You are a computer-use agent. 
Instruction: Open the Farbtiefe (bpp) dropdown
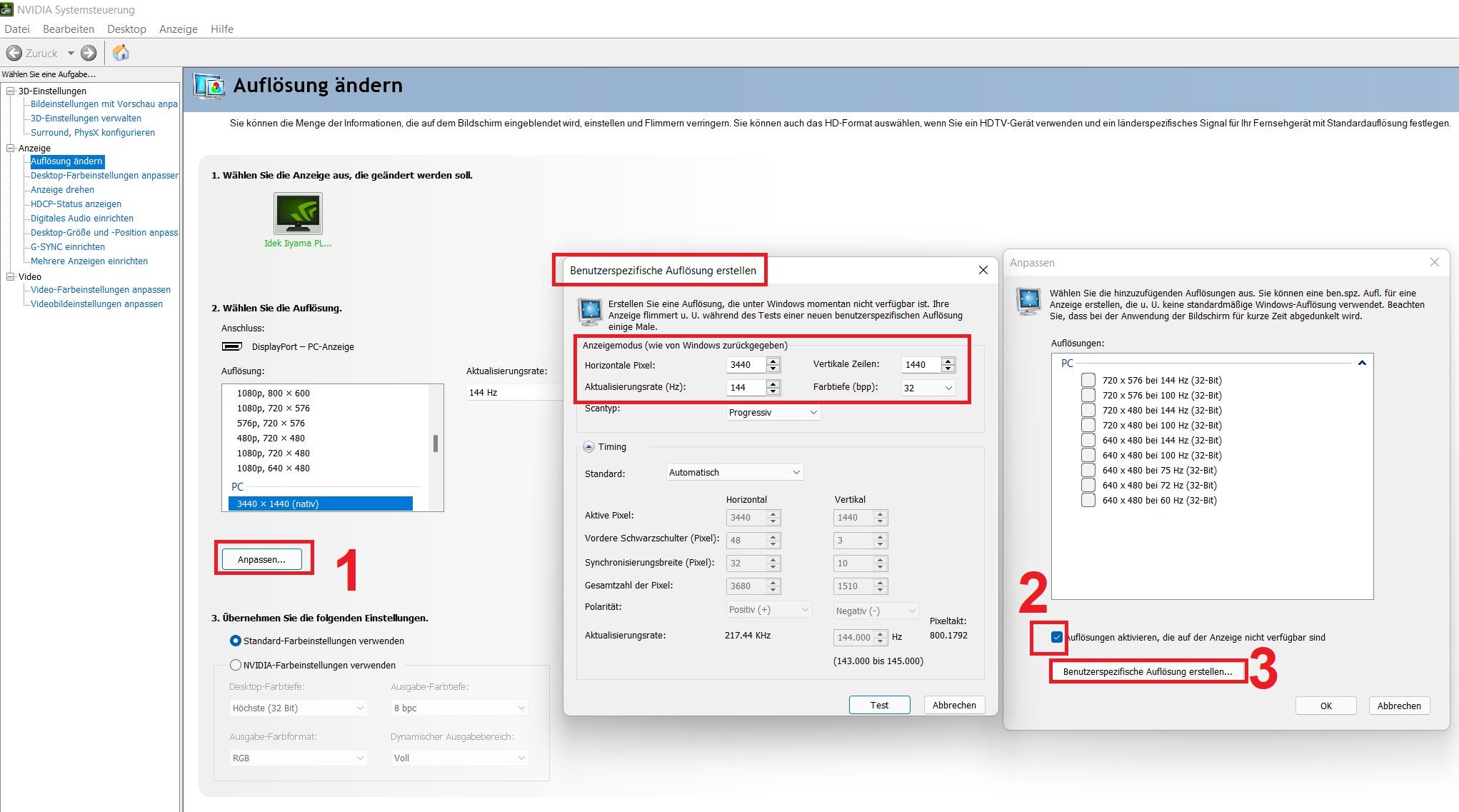click(928, 388)
